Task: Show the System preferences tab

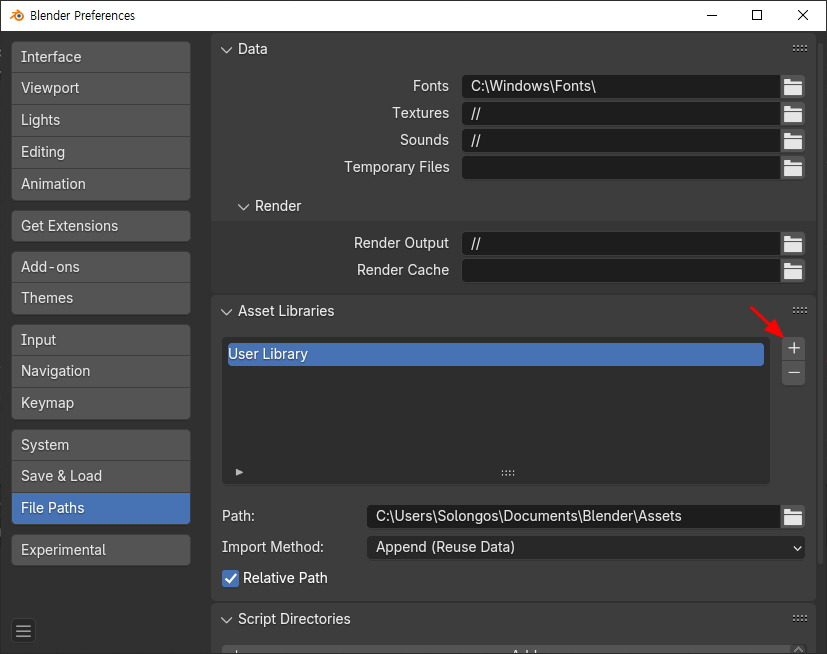Action: pyautogui.click(x=101, y=445)
